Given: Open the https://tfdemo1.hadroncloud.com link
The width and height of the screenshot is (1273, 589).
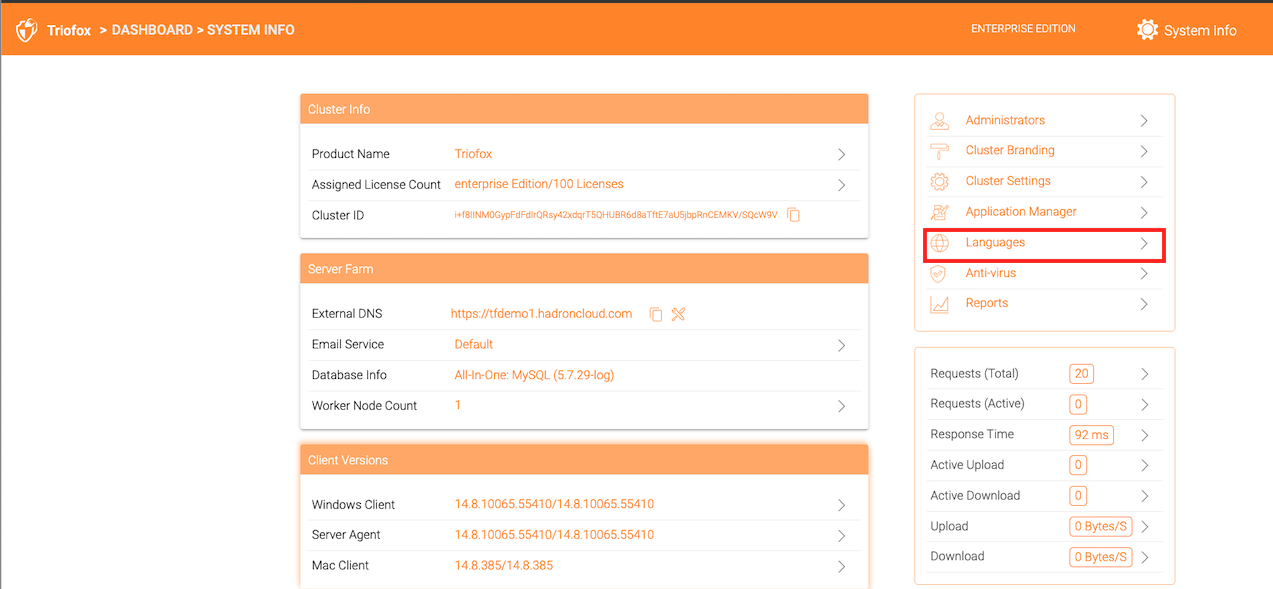Looking at the screenshot, I should click(x=541, y=313).
